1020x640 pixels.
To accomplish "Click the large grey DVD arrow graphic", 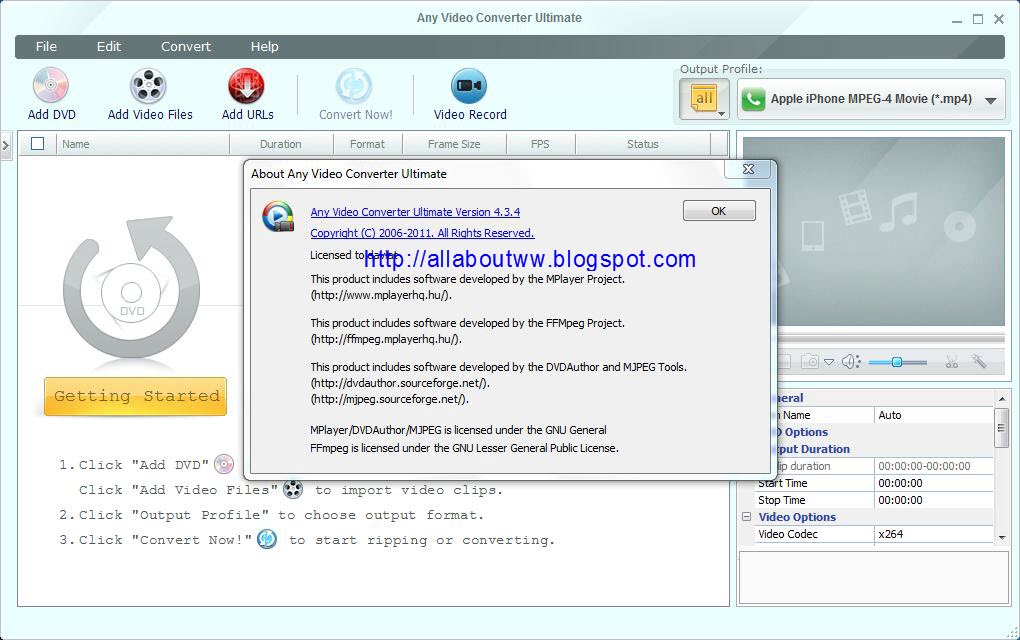I will tap(131, 286).
